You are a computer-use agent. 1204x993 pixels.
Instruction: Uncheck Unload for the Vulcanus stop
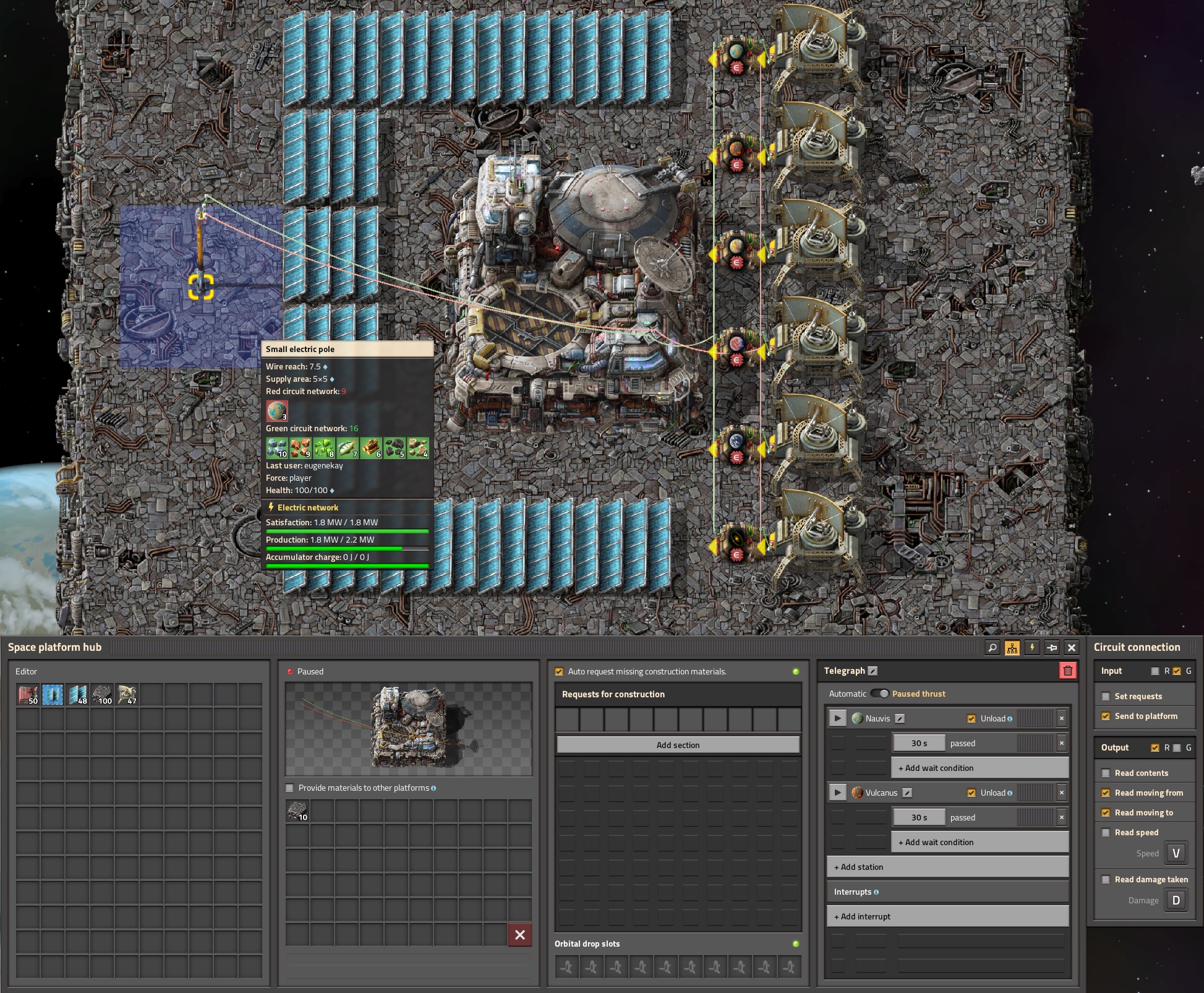(x=971, y=793)
